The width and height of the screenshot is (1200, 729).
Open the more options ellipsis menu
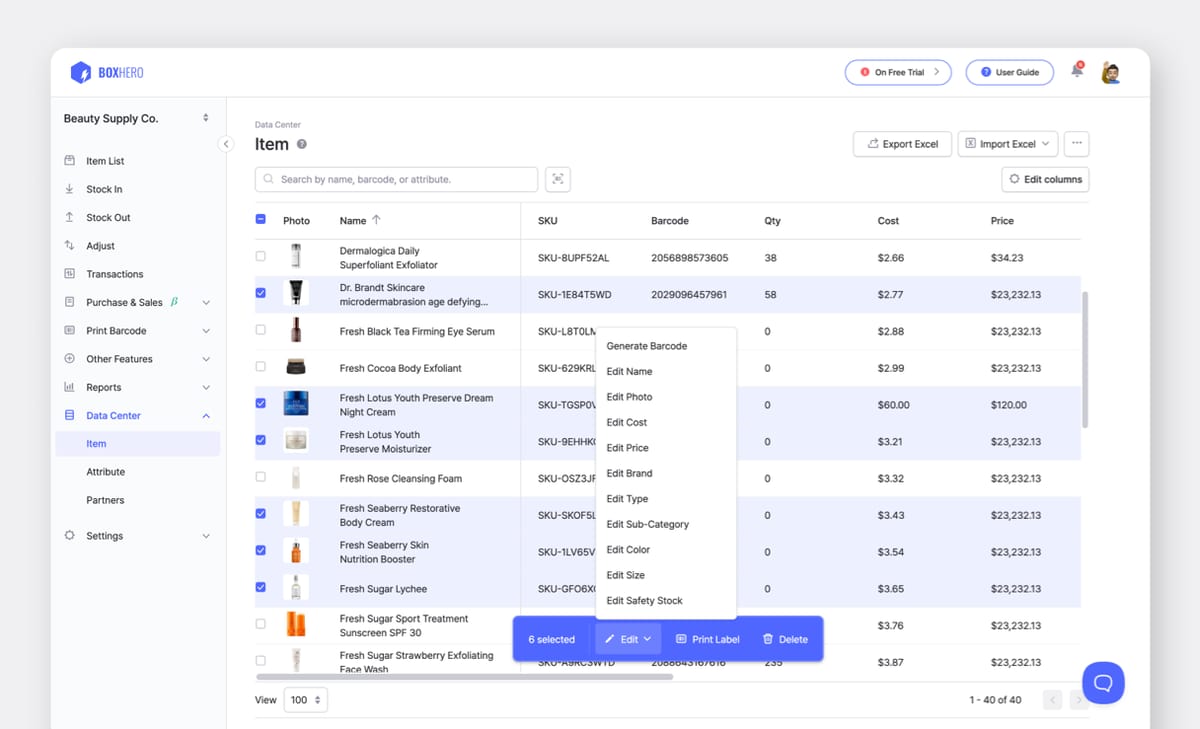click(x=1077, y=143)
